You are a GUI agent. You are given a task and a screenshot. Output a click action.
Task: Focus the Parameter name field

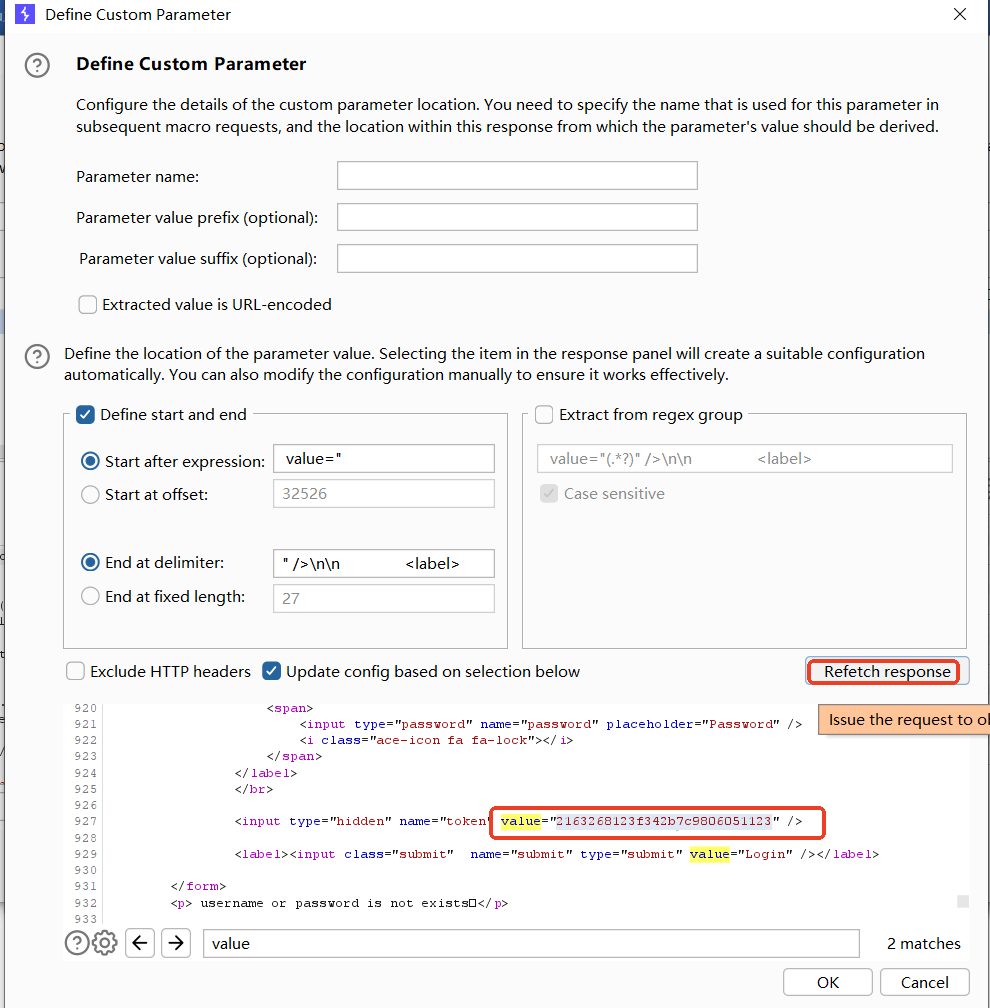[x=517, y=176]
